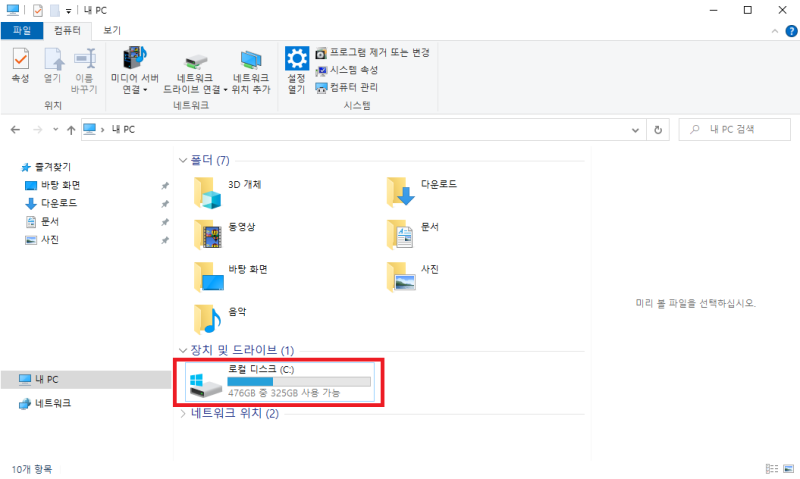Select the 동영상 folder
The image size is (800, 479).
pos(224,234)
